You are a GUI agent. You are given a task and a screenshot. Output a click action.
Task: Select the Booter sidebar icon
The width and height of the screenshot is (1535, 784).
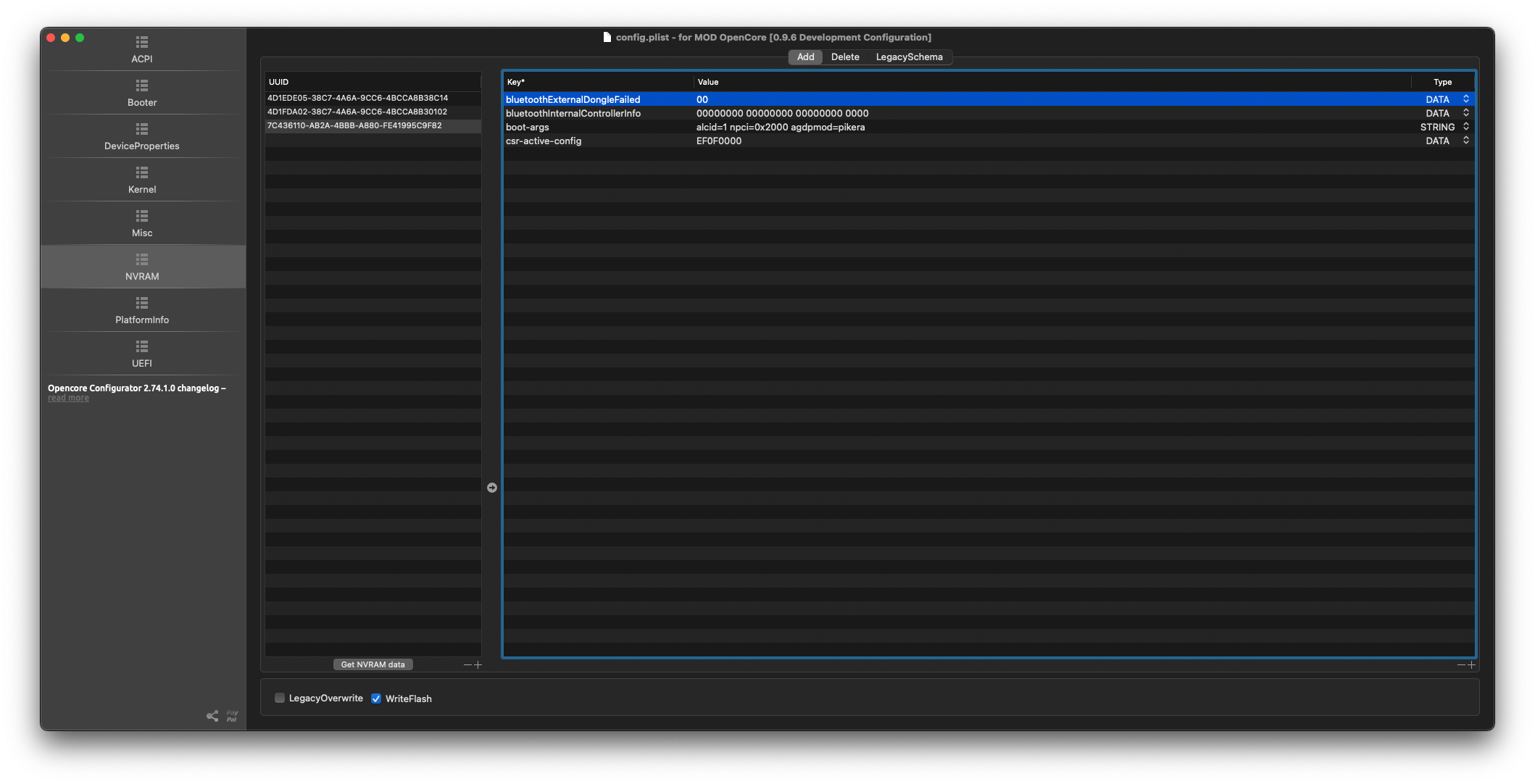coord(142,86)
